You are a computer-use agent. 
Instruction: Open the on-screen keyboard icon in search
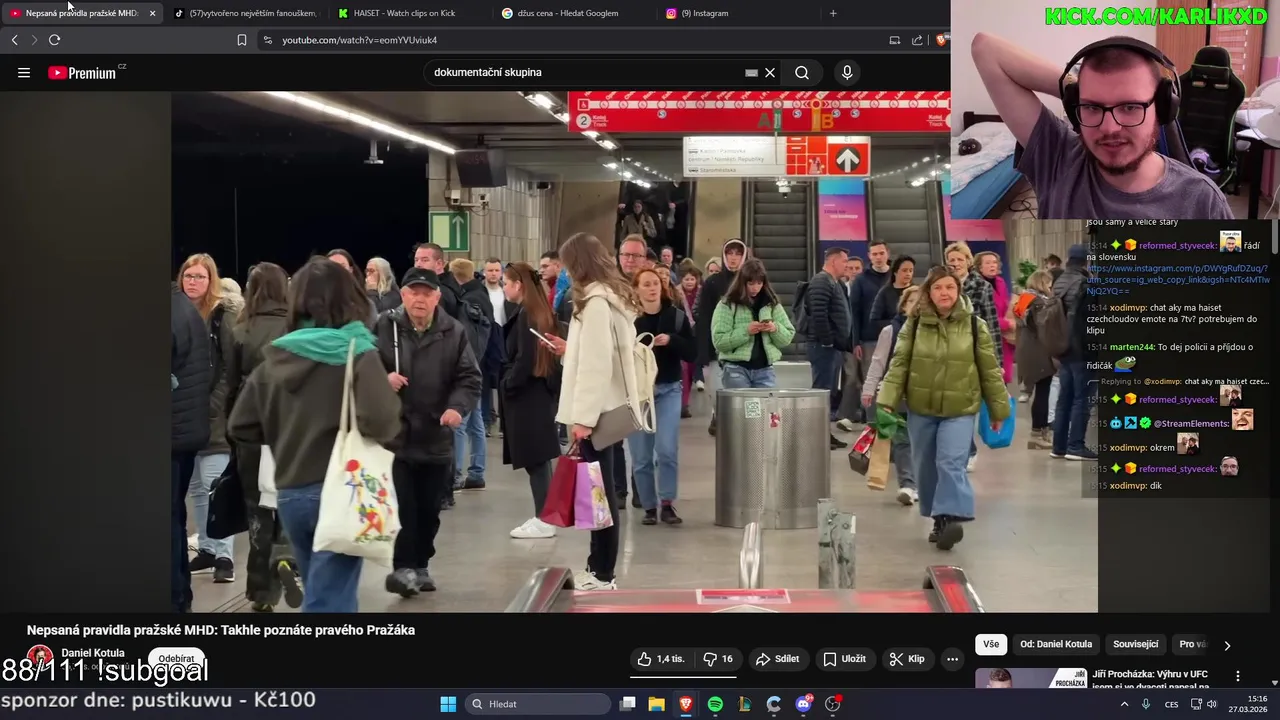point(751,72)
